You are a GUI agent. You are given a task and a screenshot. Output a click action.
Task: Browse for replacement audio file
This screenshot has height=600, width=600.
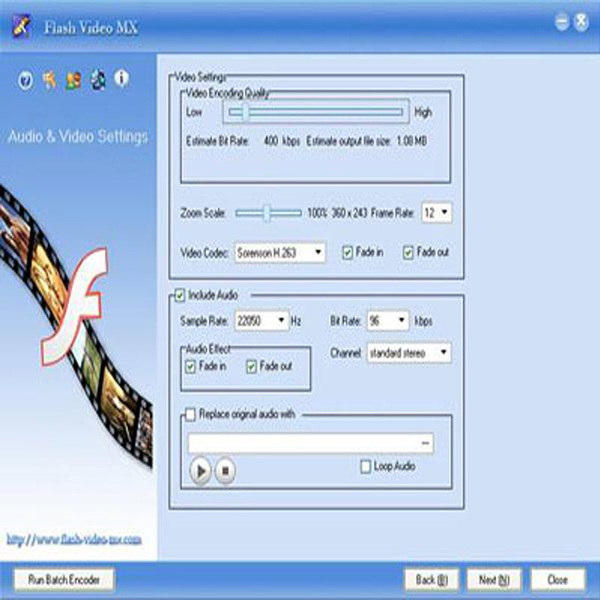pyautogui.click(x=426, y=443)
